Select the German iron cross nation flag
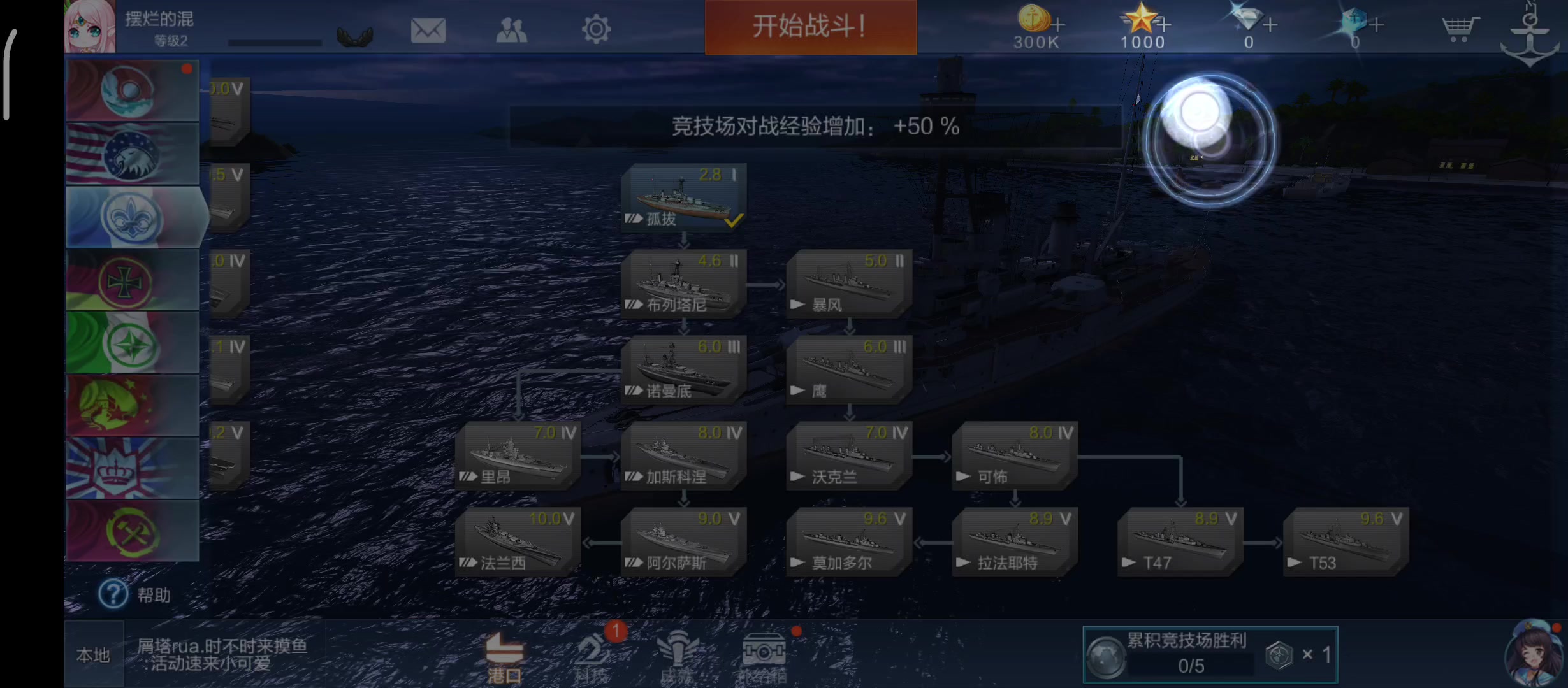 133,280
